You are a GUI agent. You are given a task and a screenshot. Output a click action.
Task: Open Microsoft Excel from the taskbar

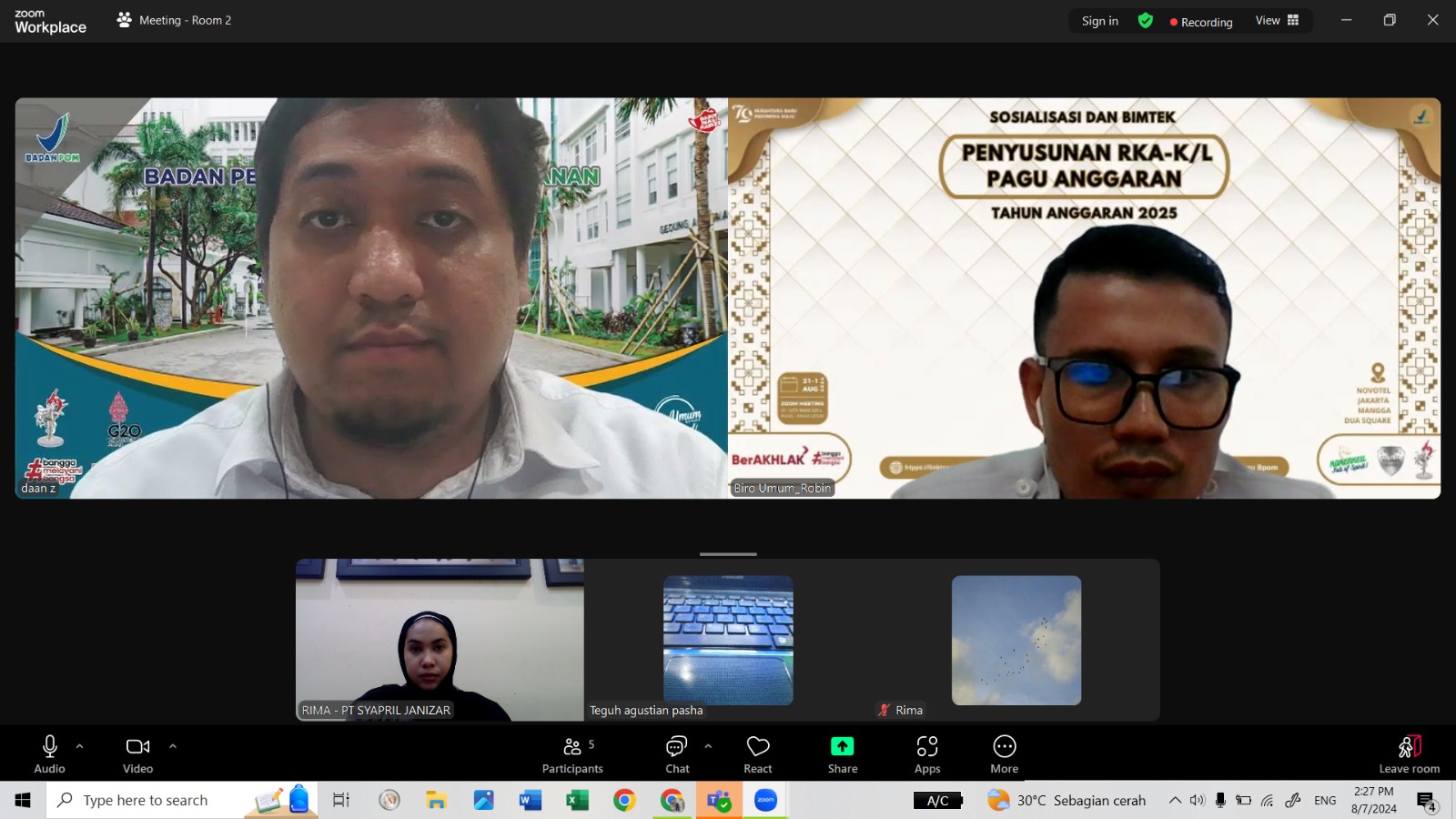[x=577, y=800]
